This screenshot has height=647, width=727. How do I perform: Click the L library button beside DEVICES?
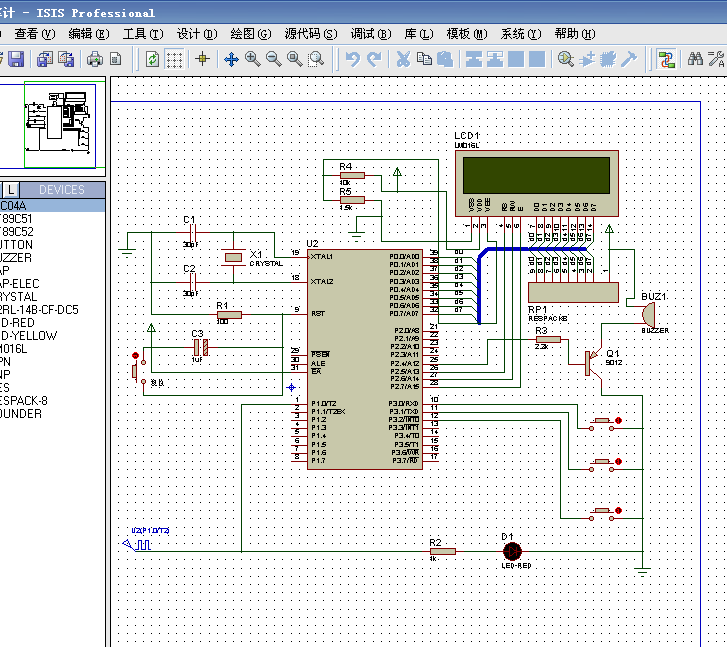pyautogui.click(x=12, y=189)
